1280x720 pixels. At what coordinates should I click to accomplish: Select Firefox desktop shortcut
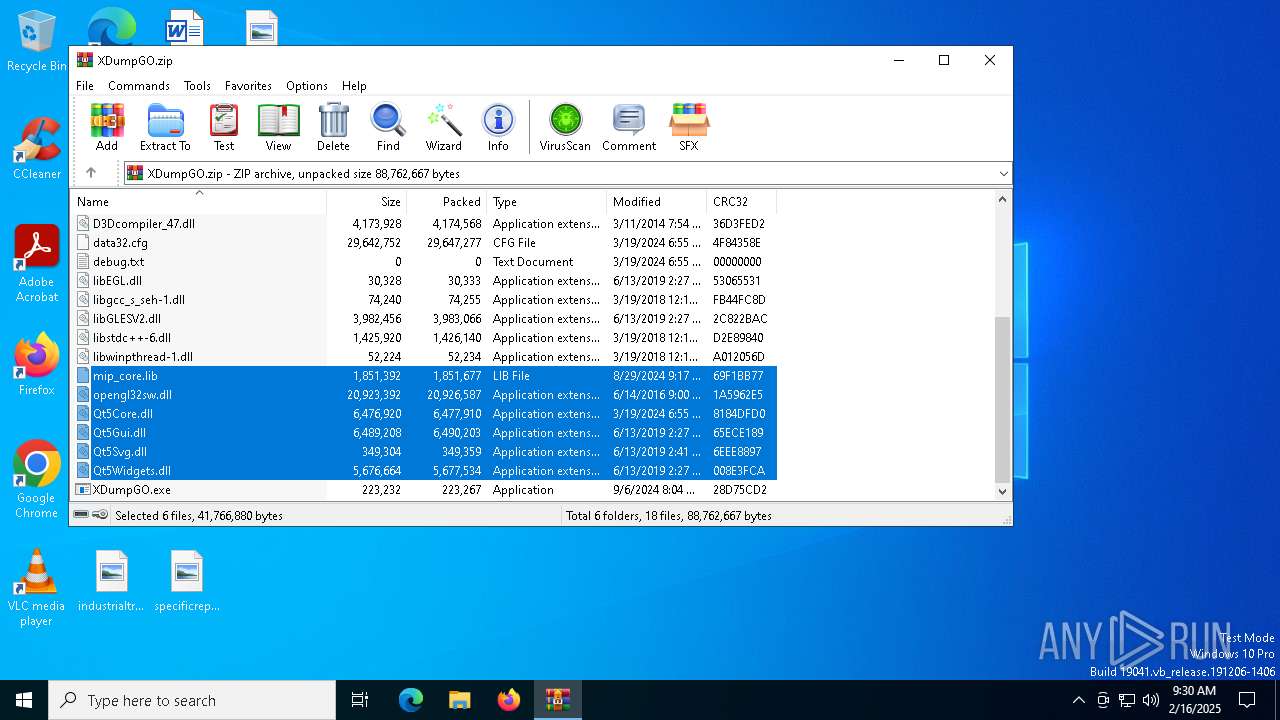[37, 364]
